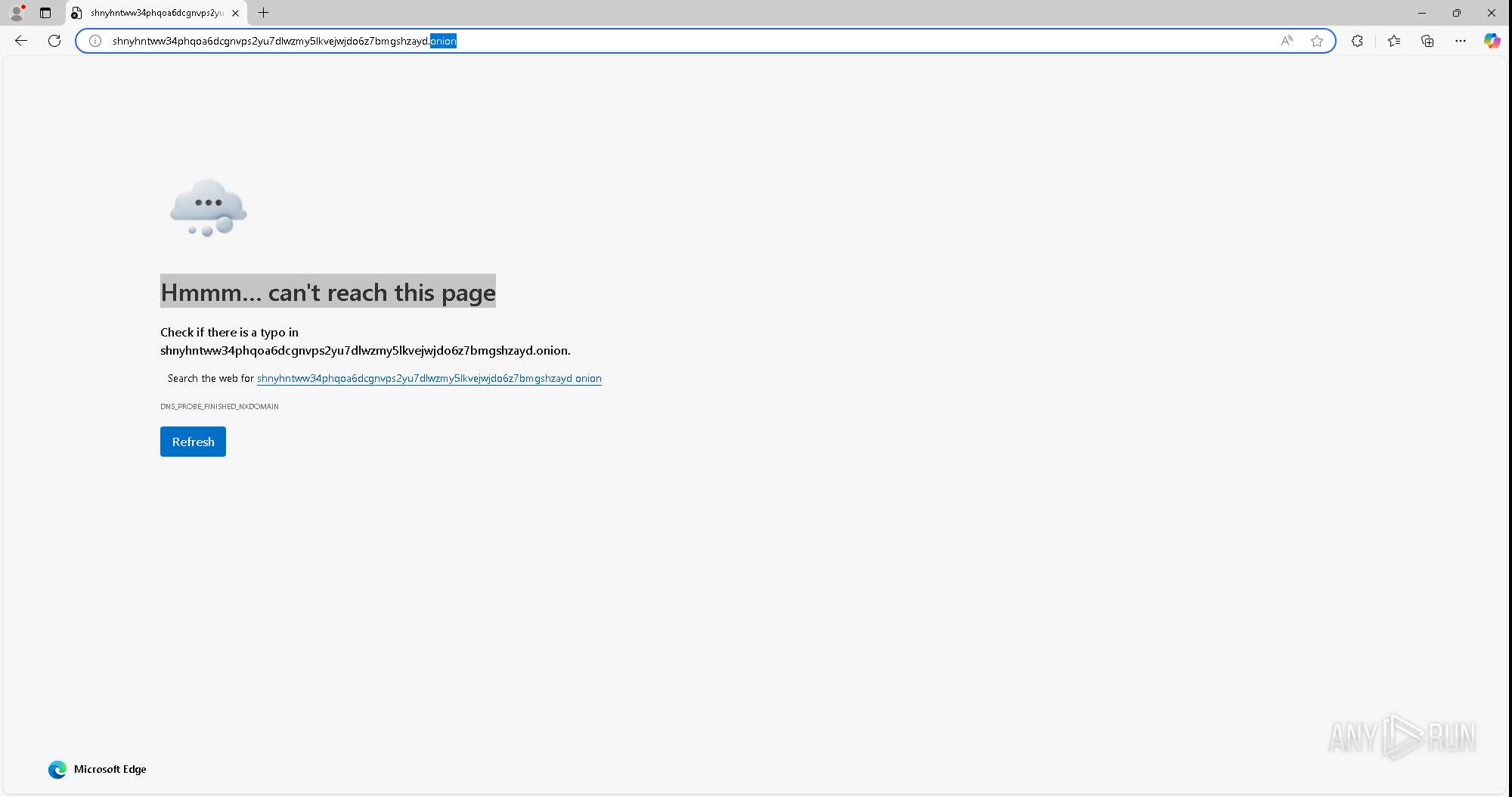Select the shnyhntww34 onion browser tab
The height and width of the screenshot is (797, 1512).
coord(156,13)
